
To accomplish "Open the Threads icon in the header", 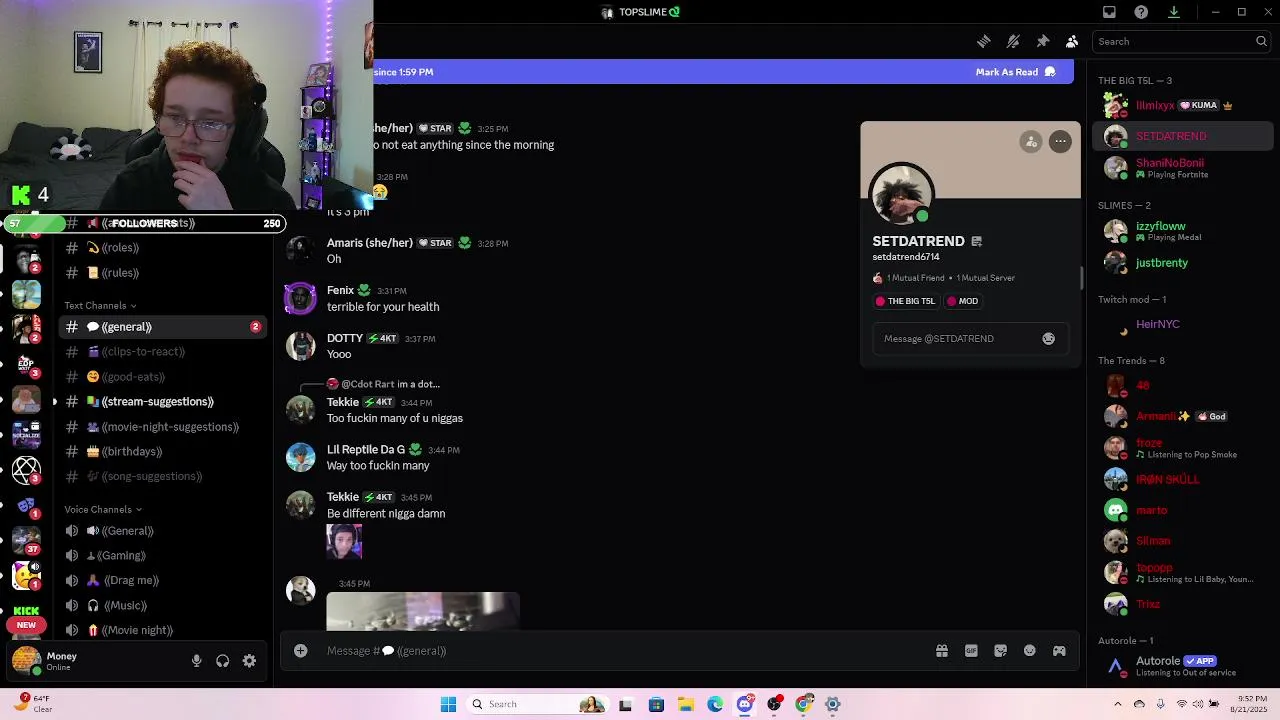I will click(x=984, y=41).
